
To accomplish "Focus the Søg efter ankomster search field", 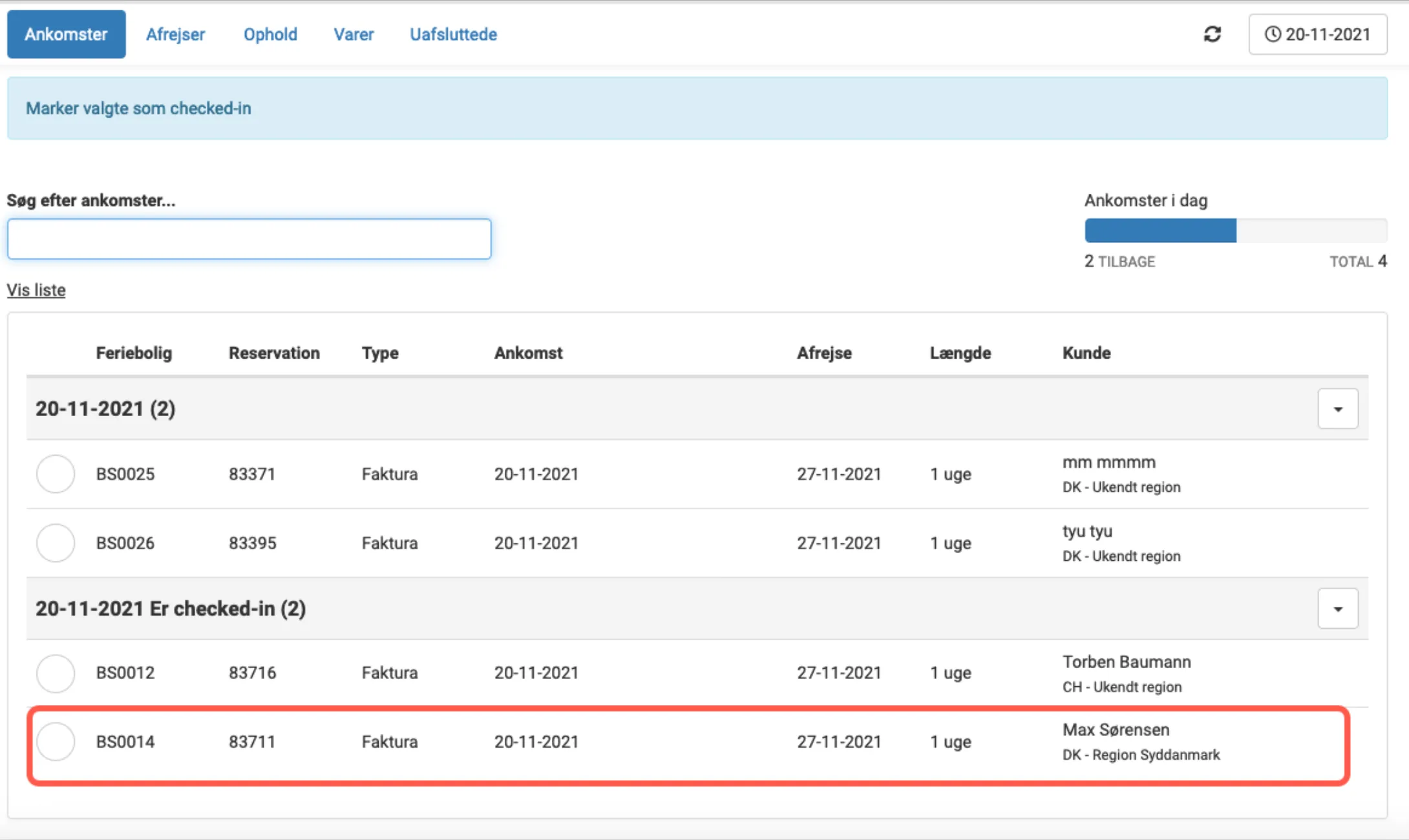I will point(249,239).
